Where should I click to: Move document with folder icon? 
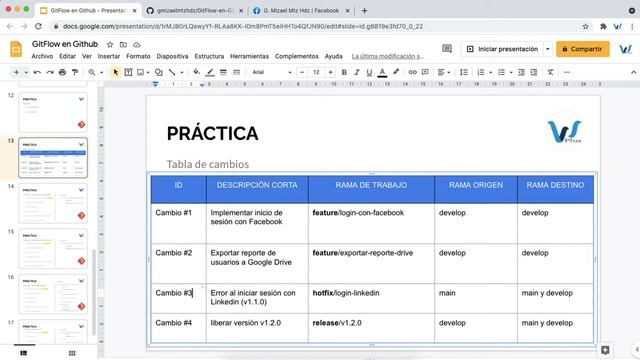(123, 44)
